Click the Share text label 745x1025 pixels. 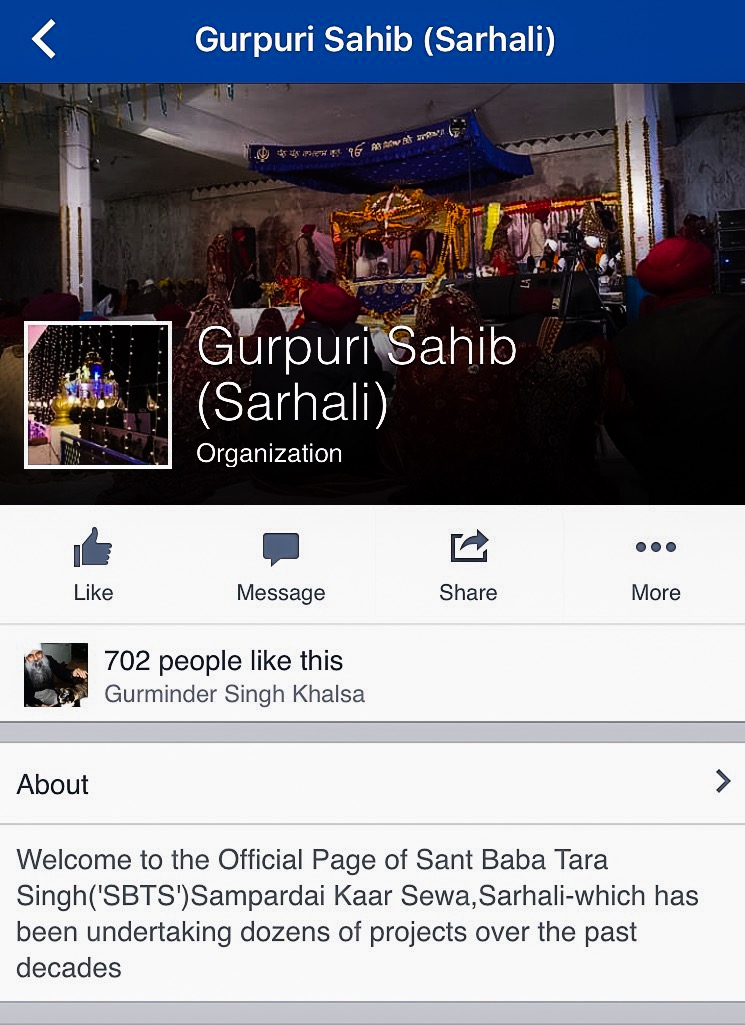tap(468, 592)
